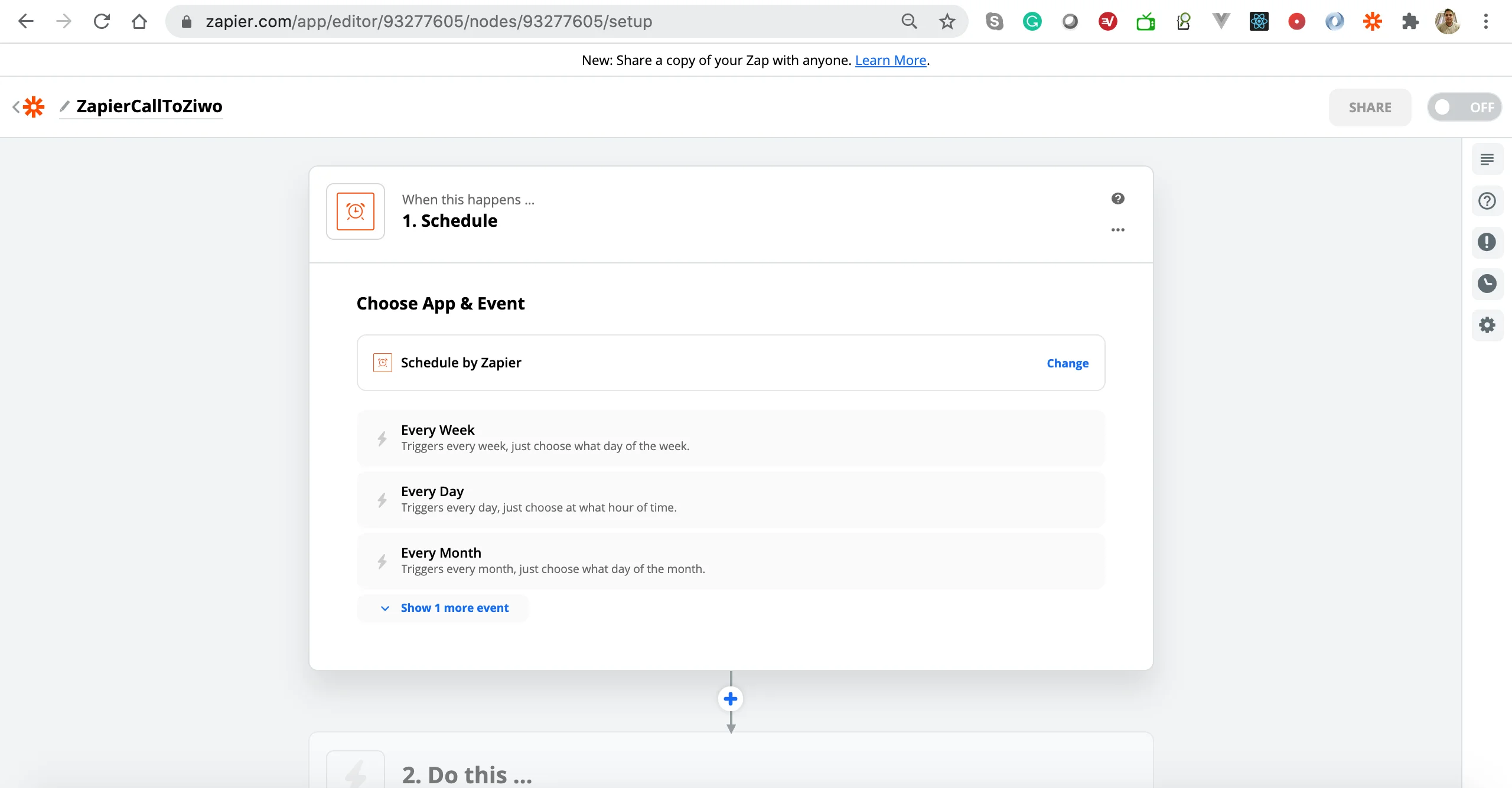Rename the Zap ZapierCallToZiwo
The image size is (1512, 788).
[x=149, y=106]
